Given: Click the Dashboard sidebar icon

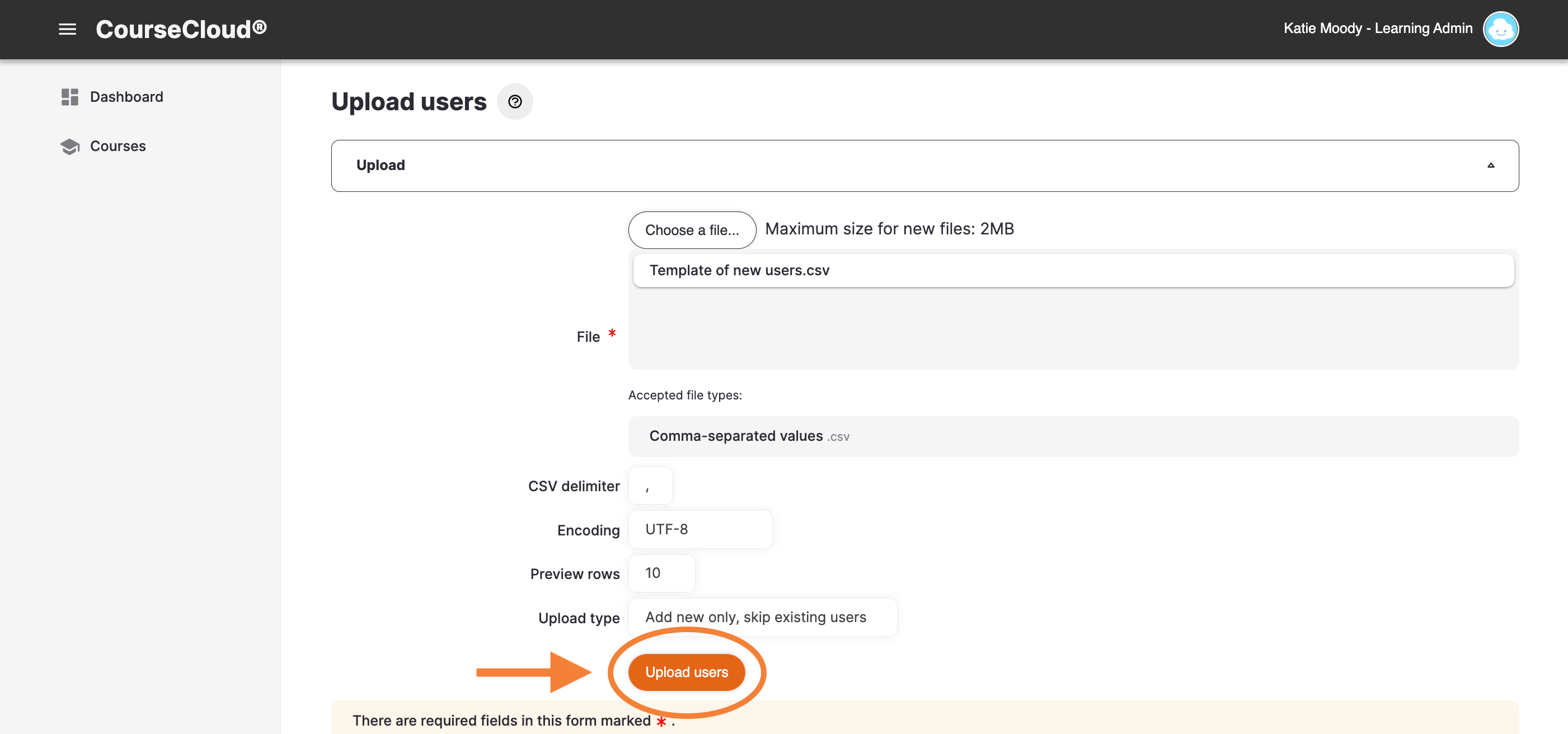Looking at the screenshot, I should coord(69,97).
